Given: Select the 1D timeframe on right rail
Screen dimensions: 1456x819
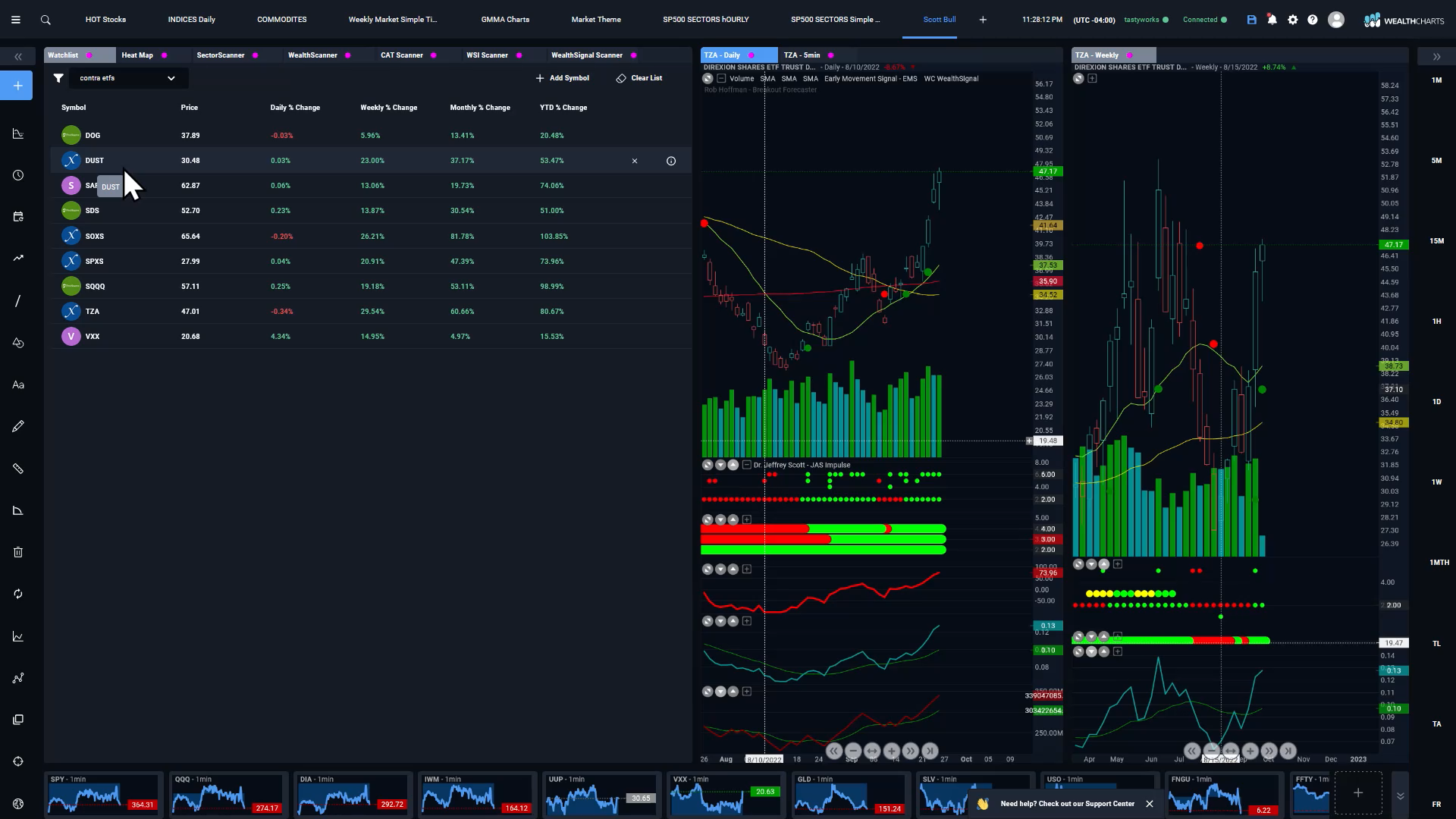Looking at the screenshot, I should click(x=1436, y=402).
